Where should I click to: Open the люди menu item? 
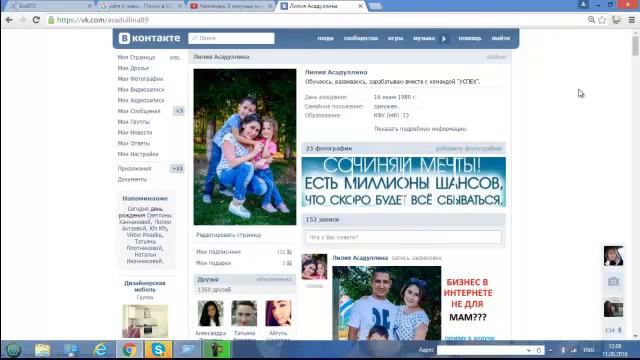(x=325, y=38)
